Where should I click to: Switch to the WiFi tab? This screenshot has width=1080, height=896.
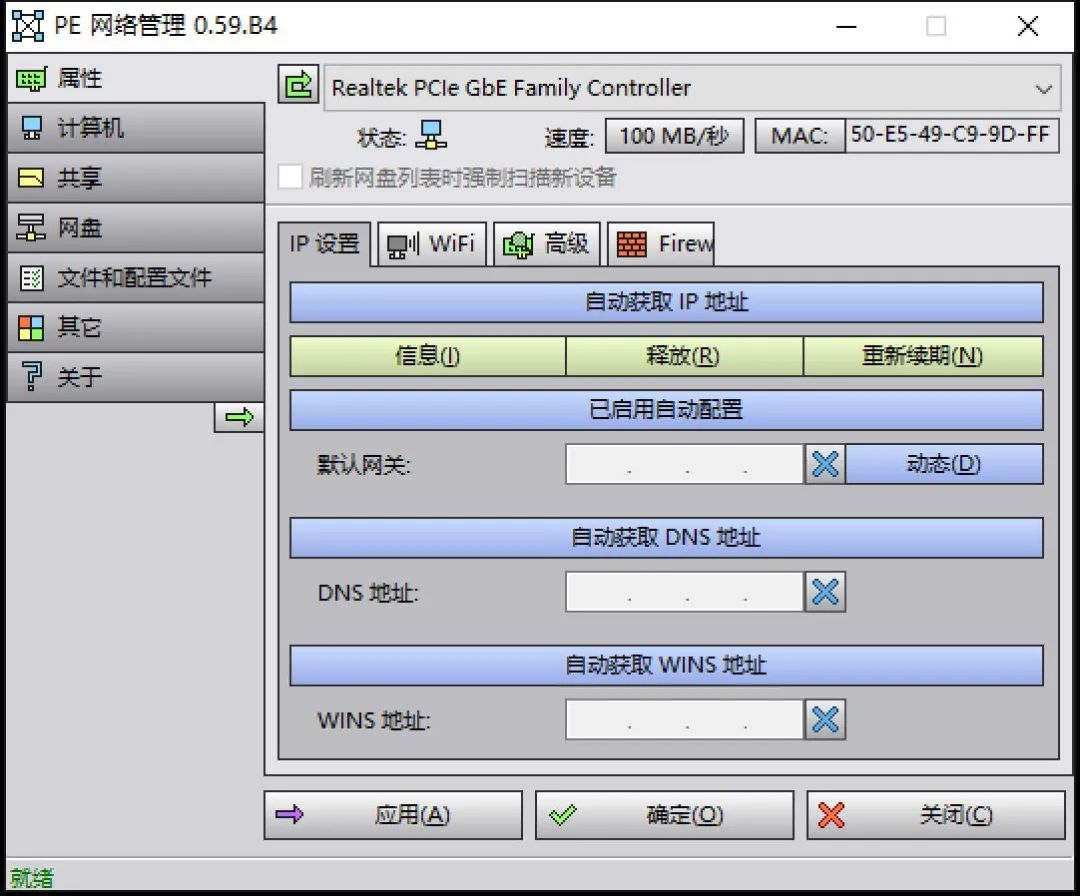[x=432, y=243]
